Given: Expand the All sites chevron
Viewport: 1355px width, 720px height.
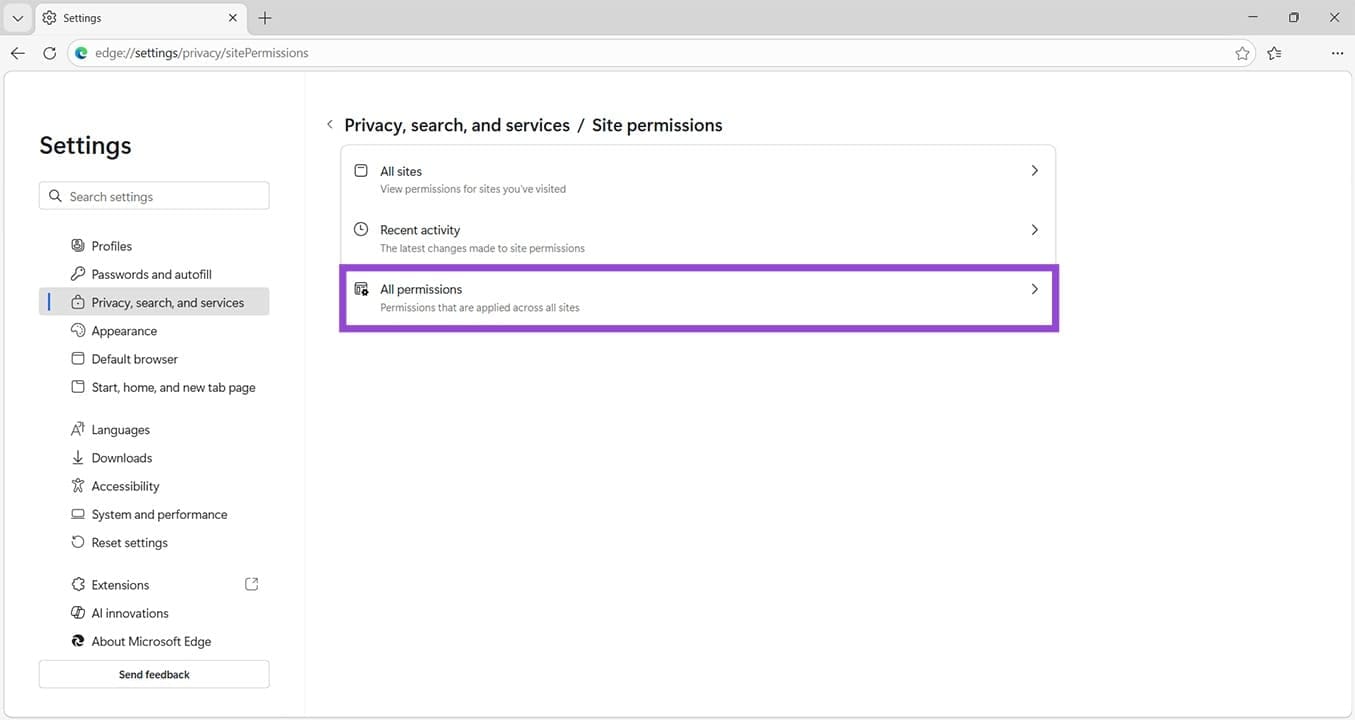Looking at the screenshot, I should 1035,170.
